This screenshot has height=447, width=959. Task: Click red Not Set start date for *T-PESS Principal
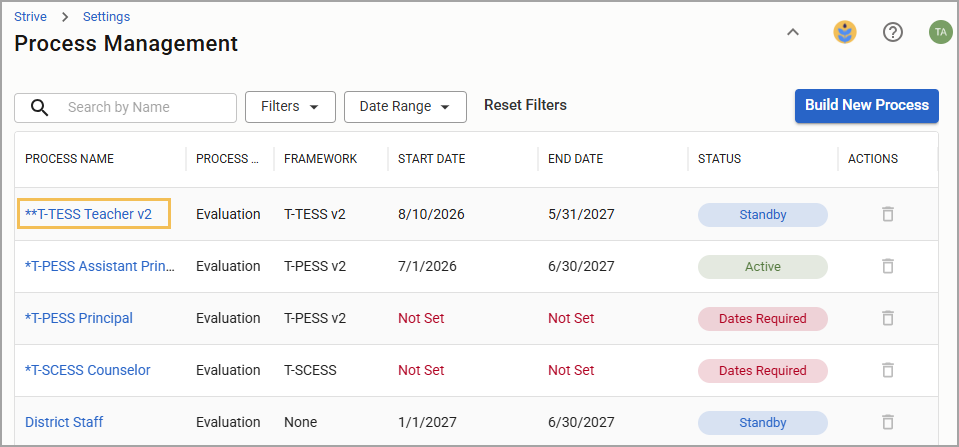coord(421,318)
